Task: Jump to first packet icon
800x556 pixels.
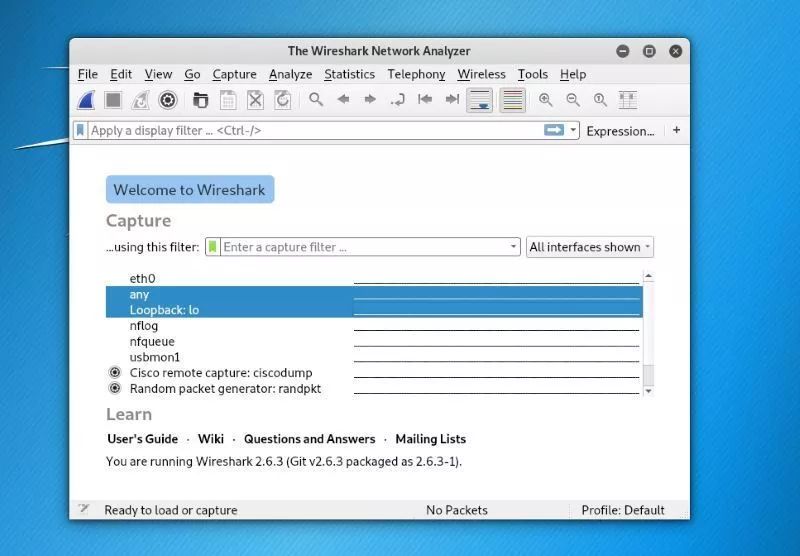Action: (x=424, y=99)
